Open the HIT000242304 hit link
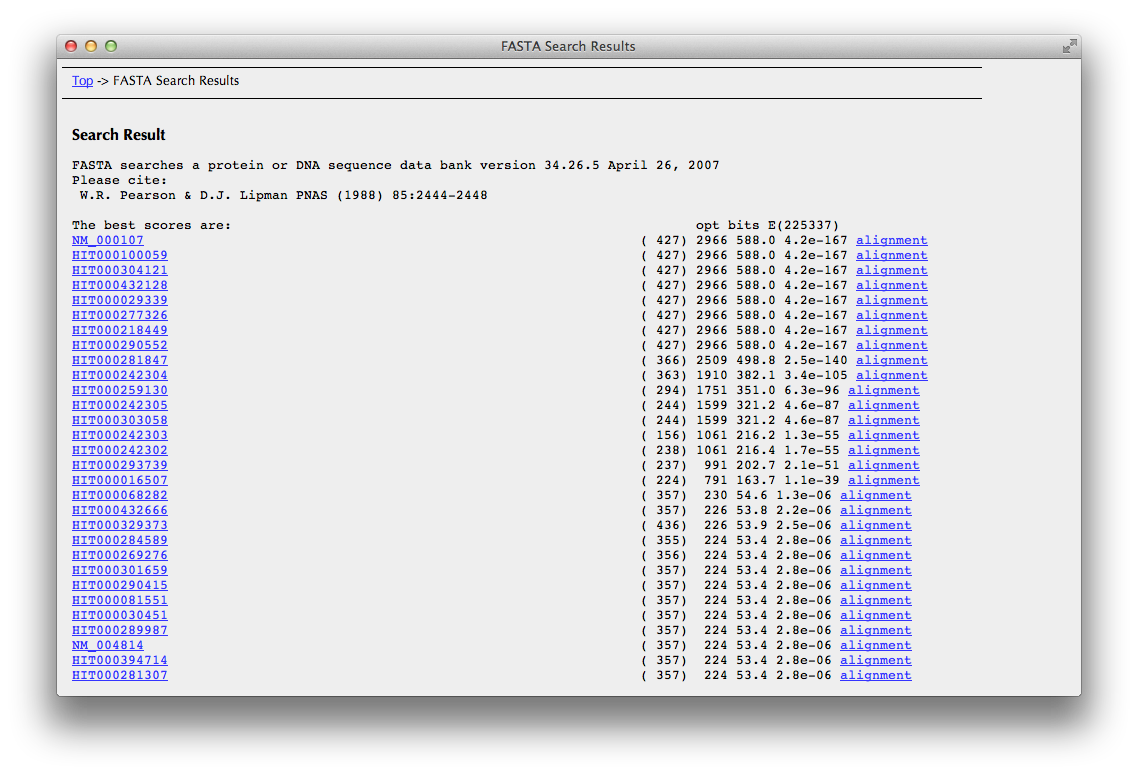 (x=119, y=376)
